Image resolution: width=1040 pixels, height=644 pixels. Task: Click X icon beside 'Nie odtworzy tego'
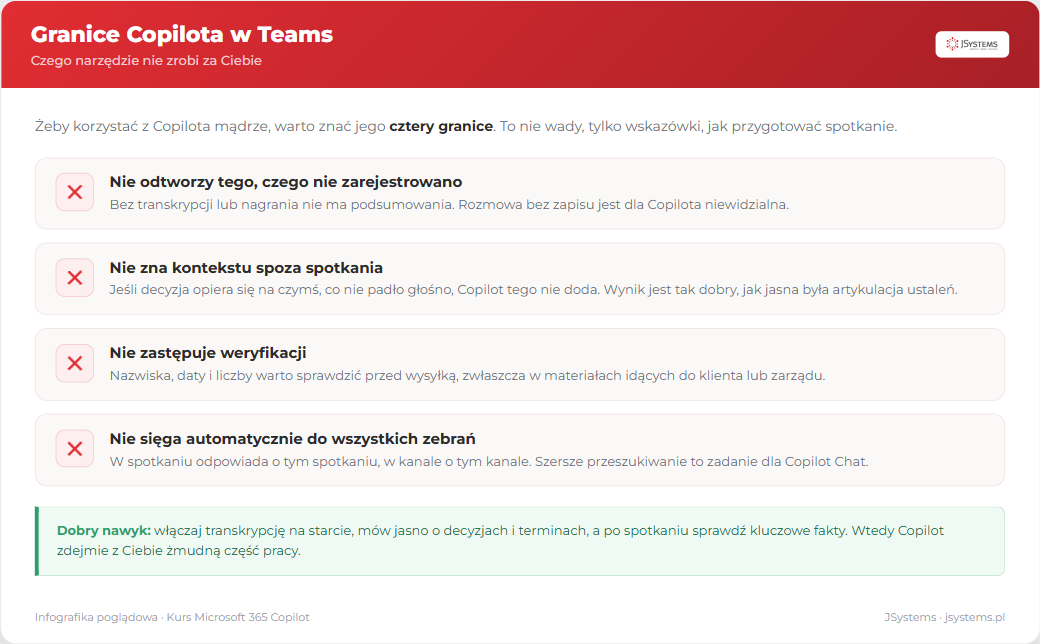point(75,192)
